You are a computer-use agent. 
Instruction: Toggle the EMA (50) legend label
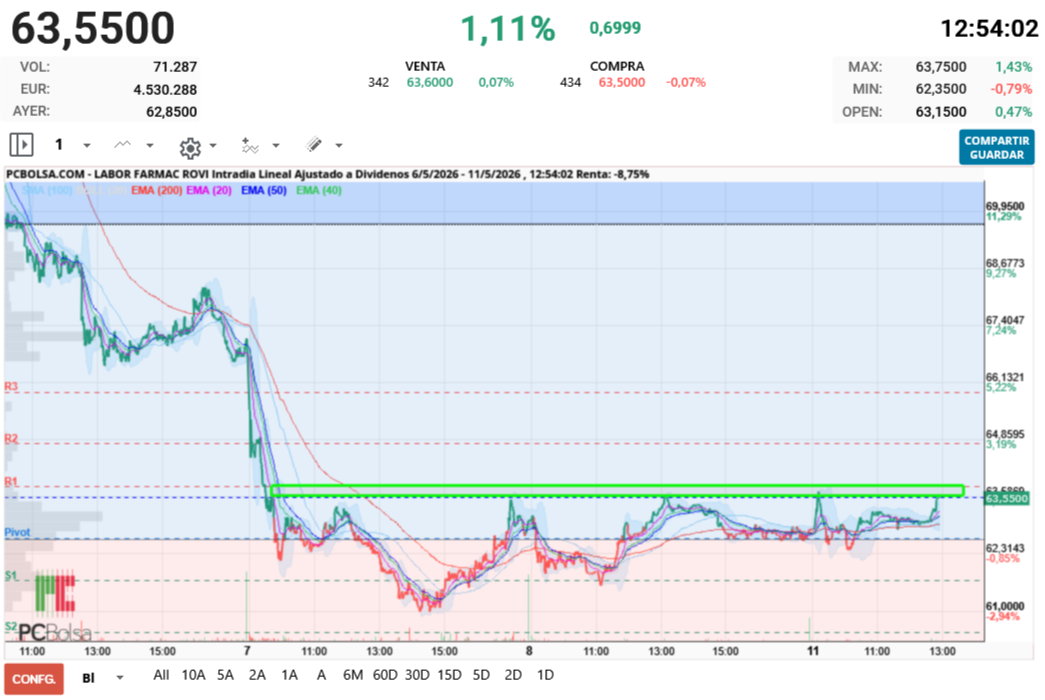click(x=264, y=190)
